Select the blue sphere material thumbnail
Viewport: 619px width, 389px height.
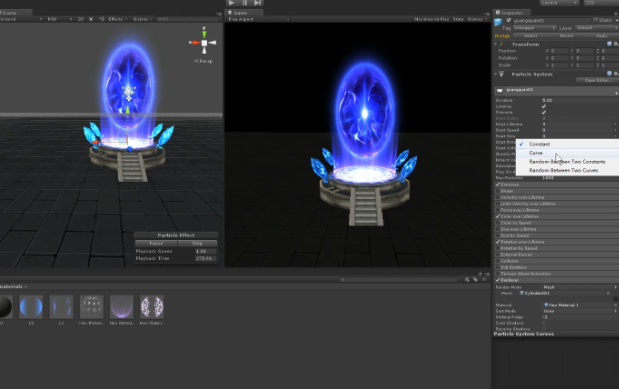31,306
